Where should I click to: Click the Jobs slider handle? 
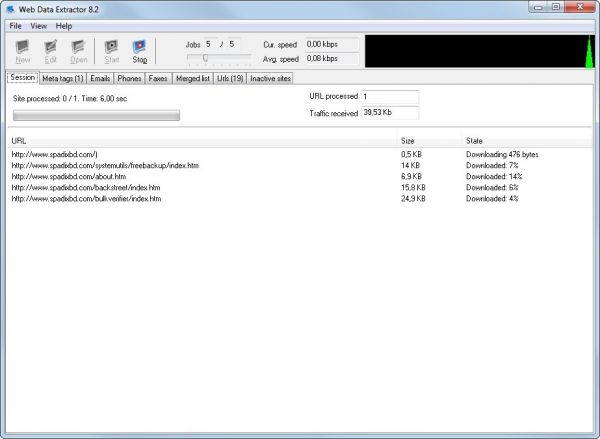(x=205, y=58)
